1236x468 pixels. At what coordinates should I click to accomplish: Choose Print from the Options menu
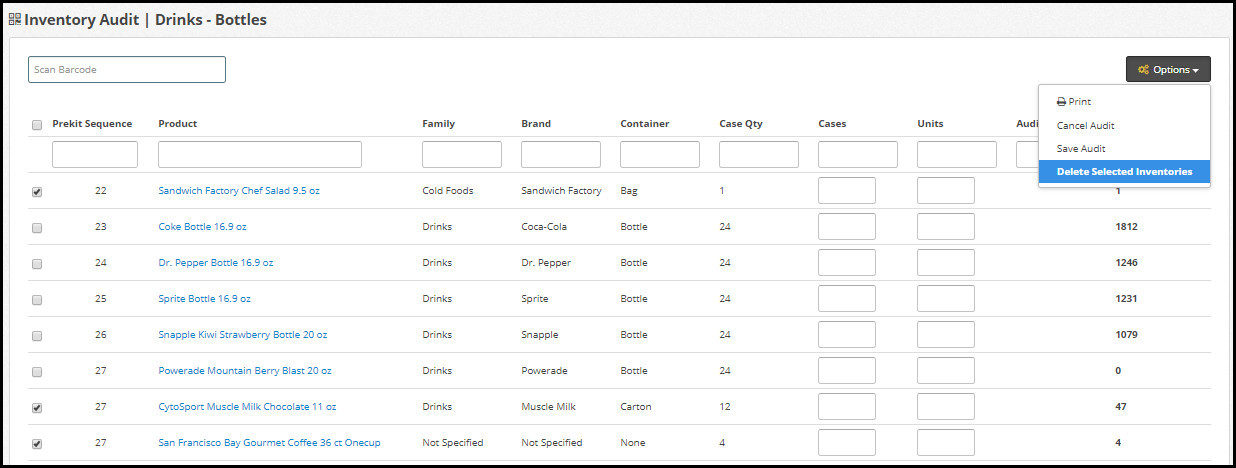pos(1074,102)
